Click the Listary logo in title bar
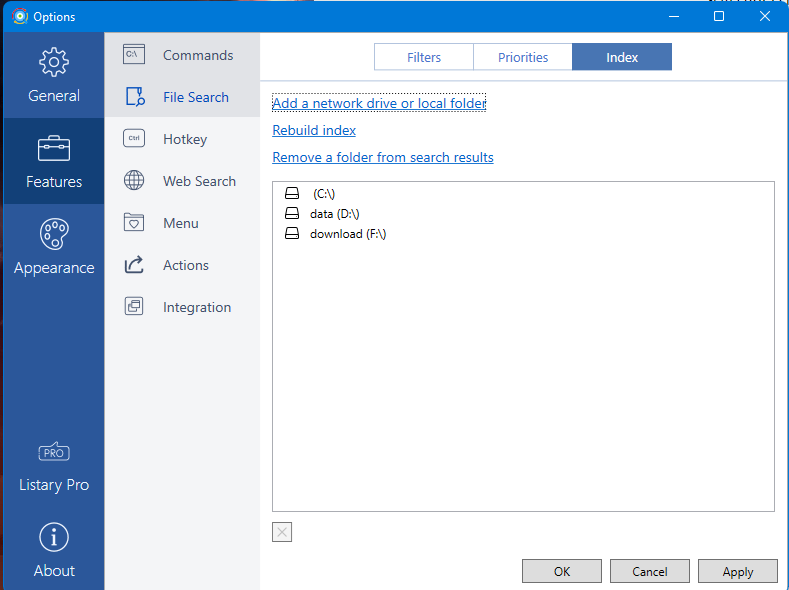Image resolution: width=789 pixels, height=590 pixels. 20,16
